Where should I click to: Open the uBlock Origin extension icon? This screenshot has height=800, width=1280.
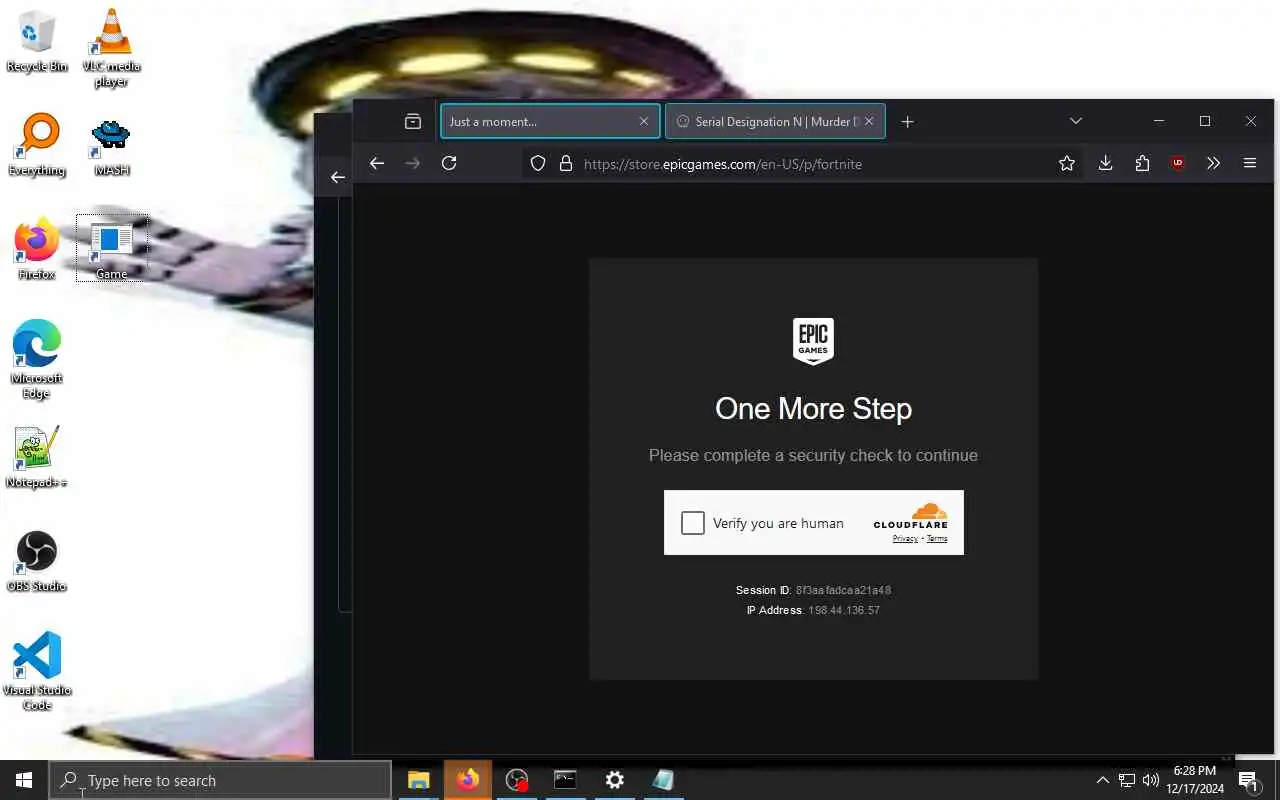point(1178,163)
